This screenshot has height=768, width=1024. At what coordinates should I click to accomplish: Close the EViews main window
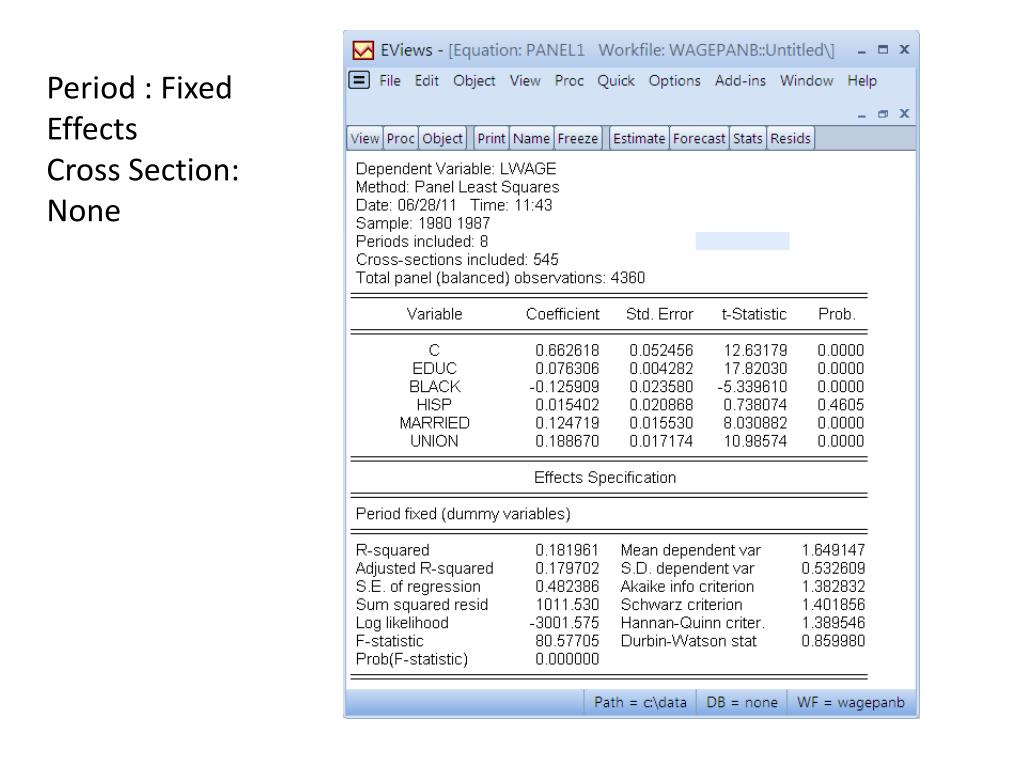point(904,50)
